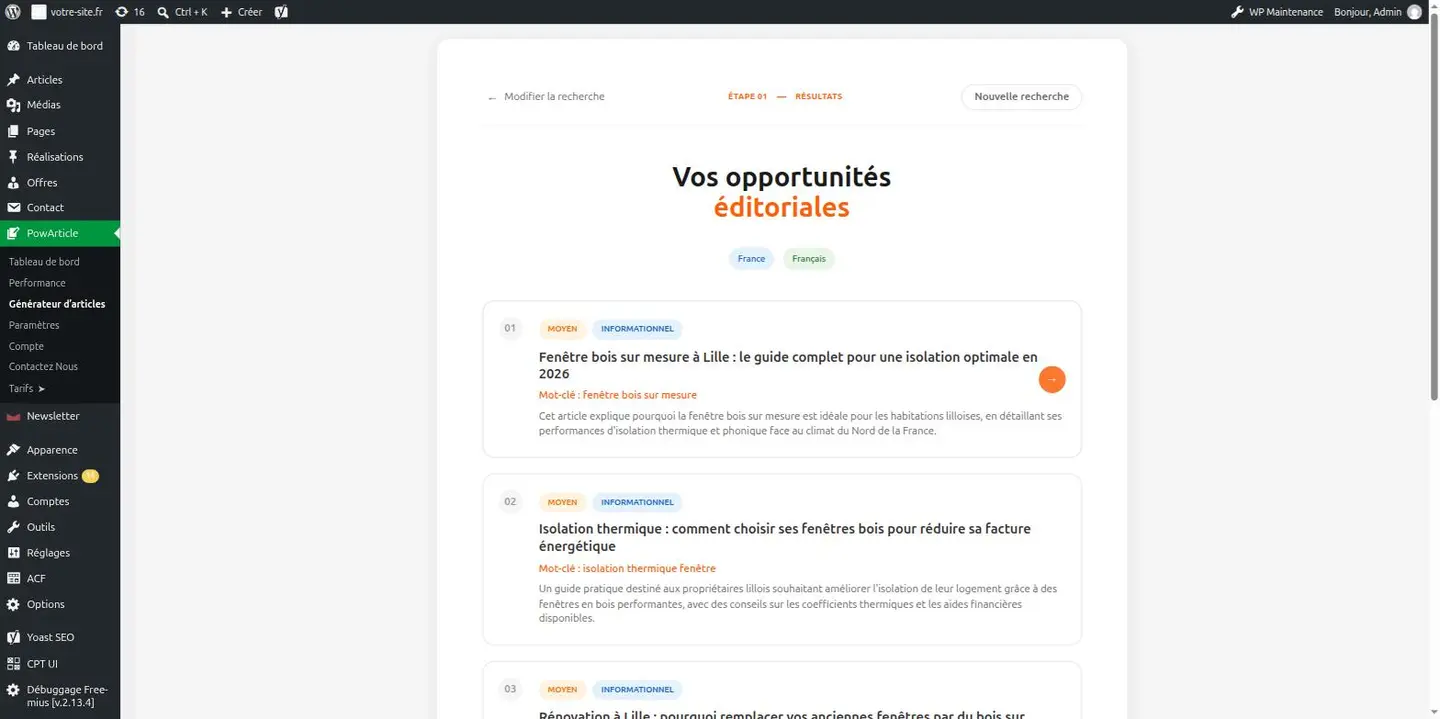
Task: Click the Réalisations pin icon
Action: tap(13, 157)
